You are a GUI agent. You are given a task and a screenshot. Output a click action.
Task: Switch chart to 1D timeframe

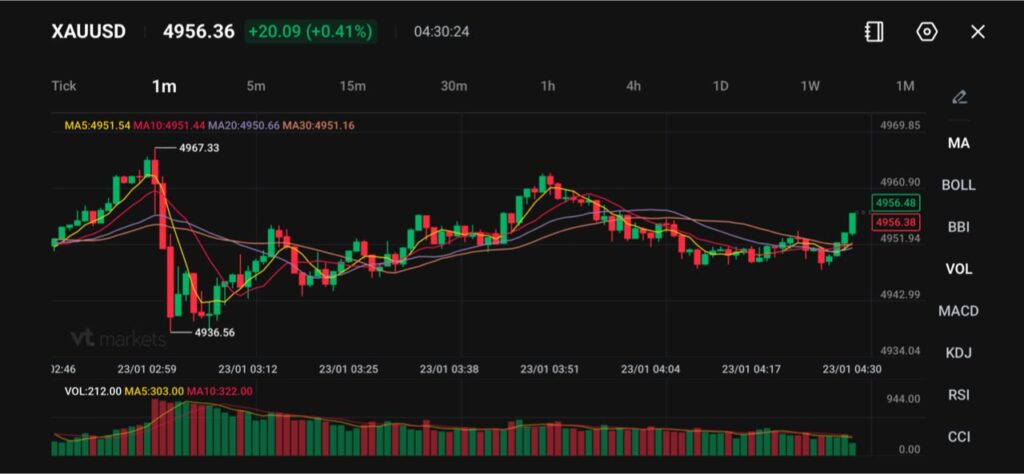[720, 86]
